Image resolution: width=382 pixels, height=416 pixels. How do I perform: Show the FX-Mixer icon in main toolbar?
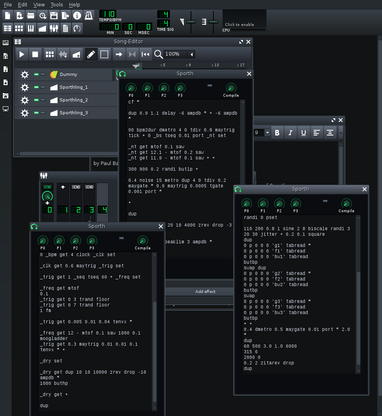[x=54, y=28]
